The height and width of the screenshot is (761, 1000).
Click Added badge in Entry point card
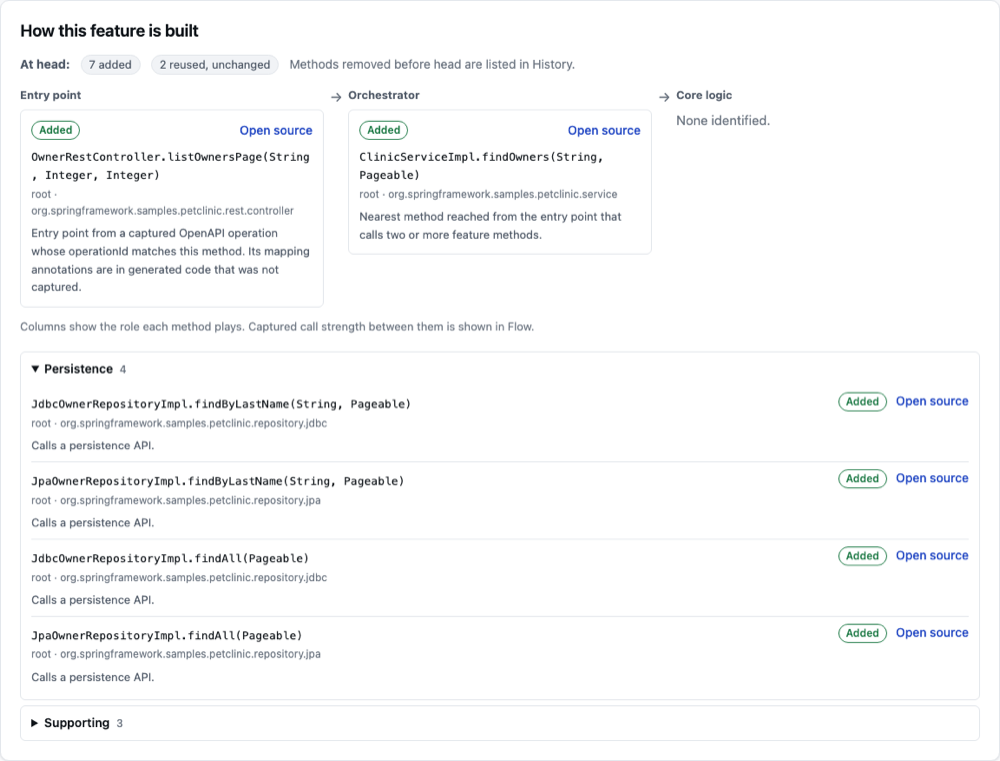coord(55,130)
